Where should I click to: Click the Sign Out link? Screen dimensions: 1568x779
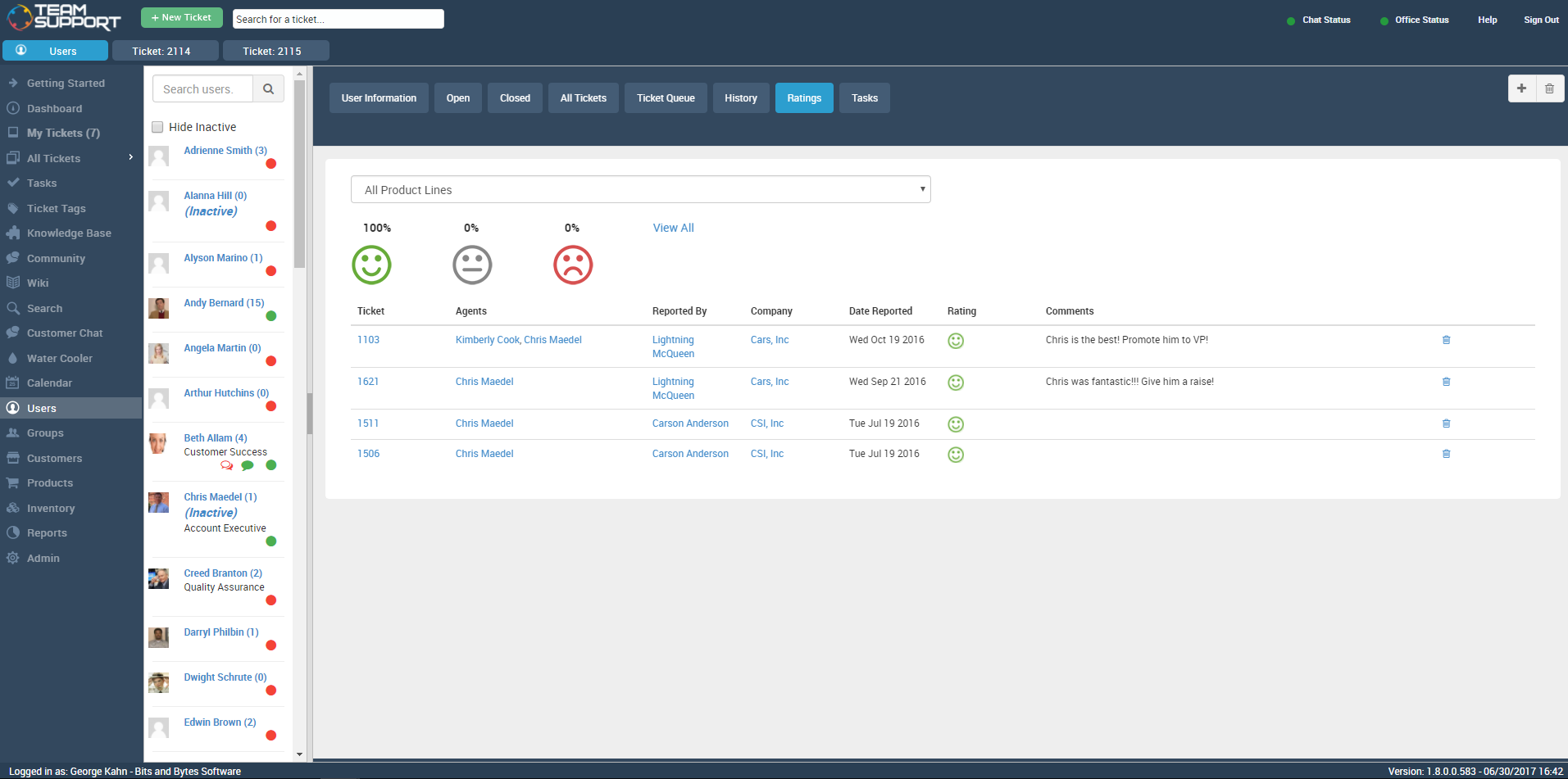point(1541,20)
